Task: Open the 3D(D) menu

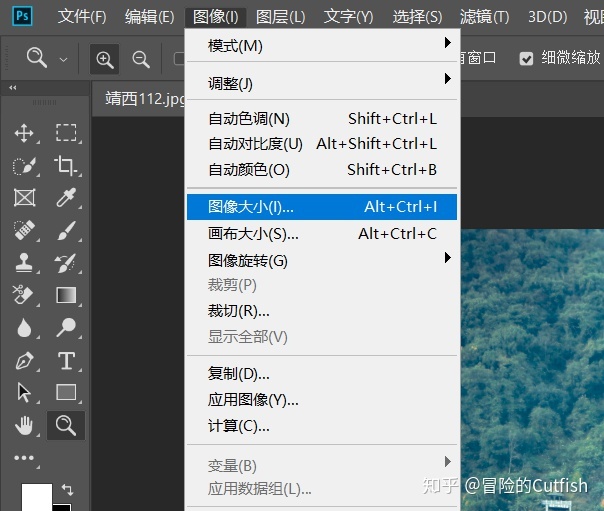Action: point(547,17)
